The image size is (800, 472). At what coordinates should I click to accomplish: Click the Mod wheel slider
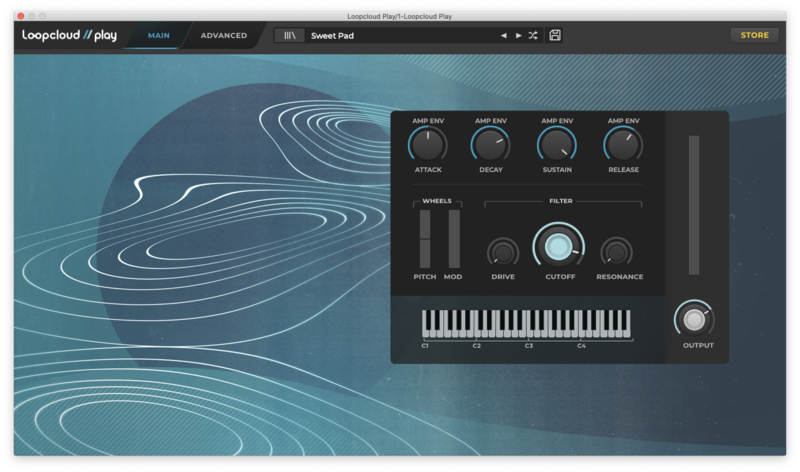(x=454, y=239)
